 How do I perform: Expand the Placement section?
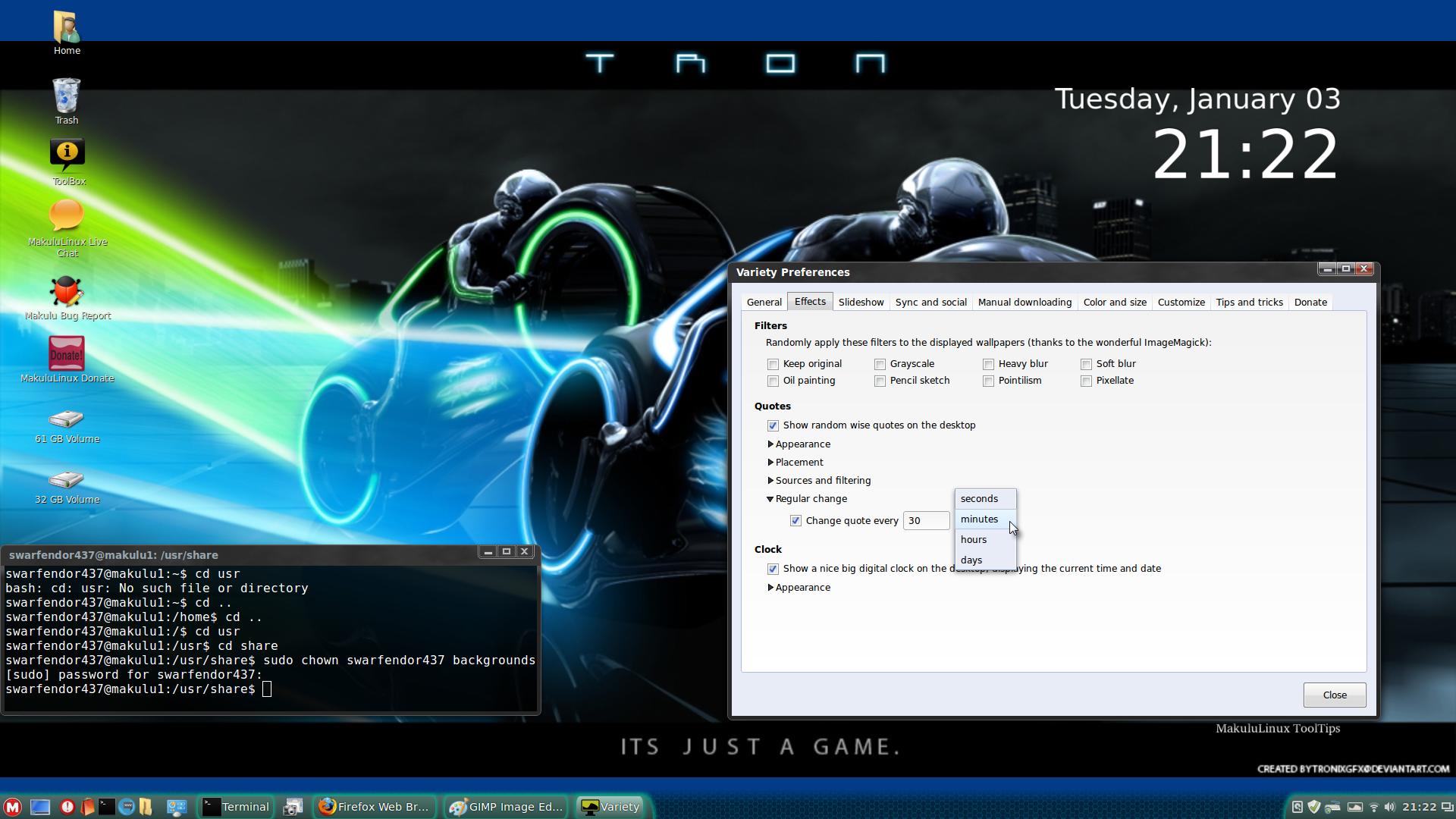[795, 463]
